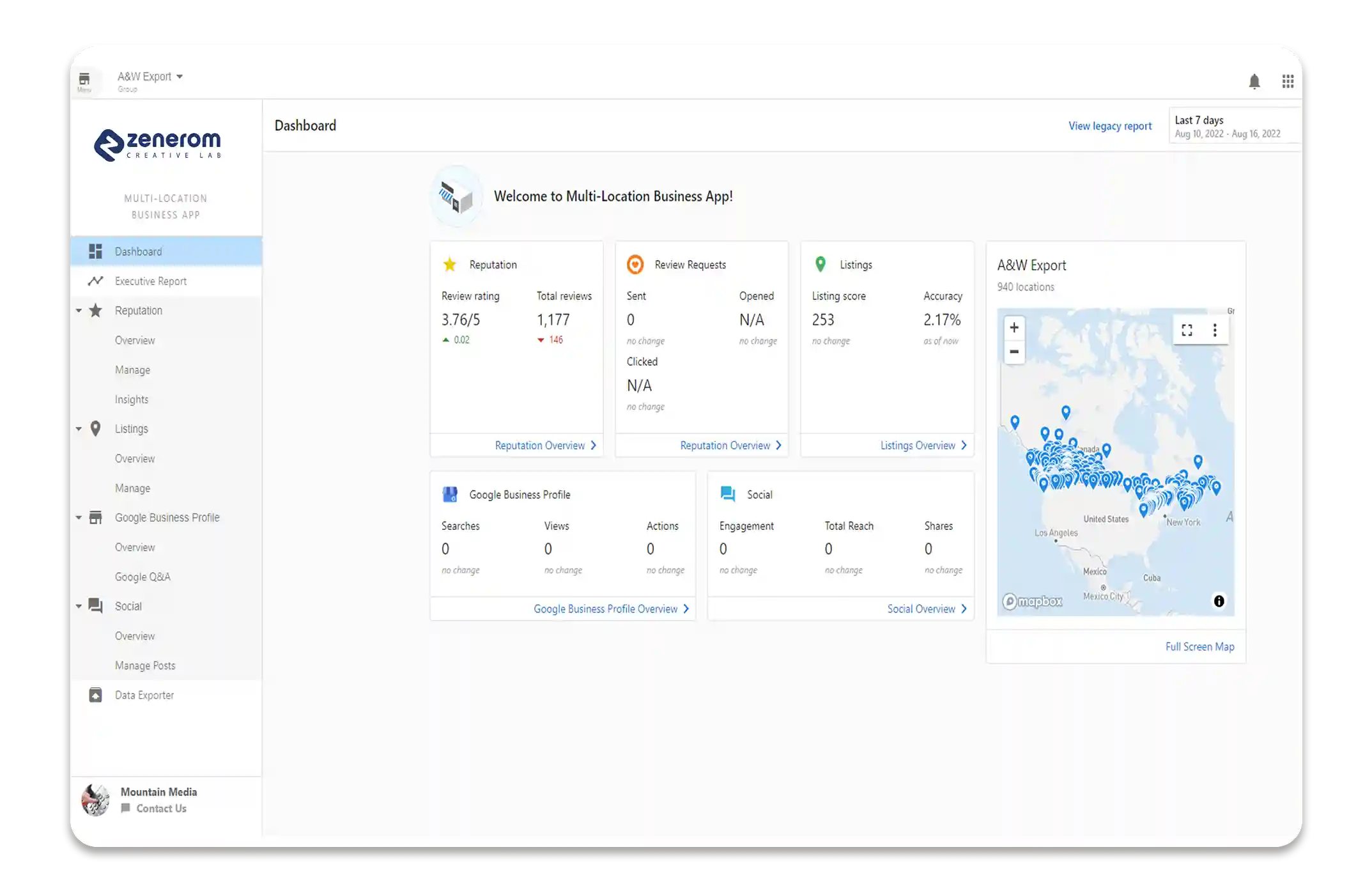Open Executive Report via its line-chart icon
Viewport: 1372px width, 893px height.
click(x=95, y=281)
